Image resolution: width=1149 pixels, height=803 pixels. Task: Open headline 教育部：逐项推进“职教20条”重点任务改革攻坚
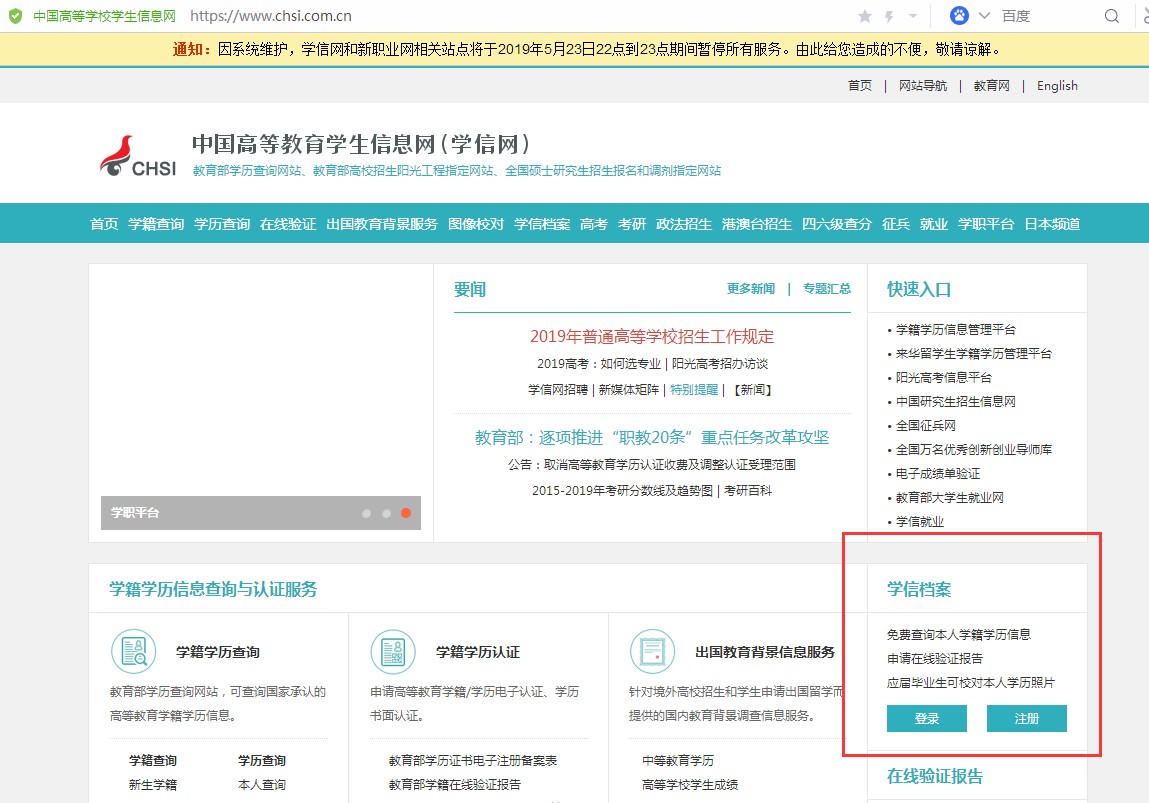652,437
